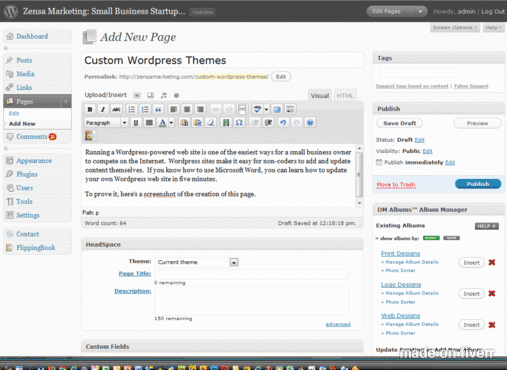Preview the page
This screenshot has width=507, height=370.
click(477, 123)
